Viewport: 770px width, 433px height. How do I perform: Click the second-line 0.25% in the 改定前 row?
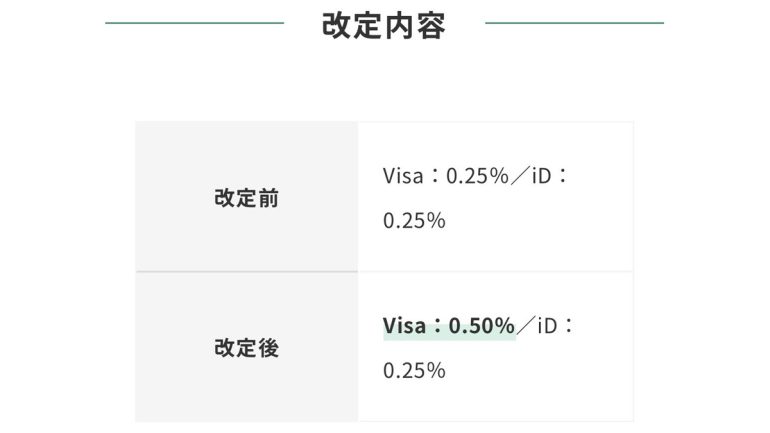414,220
